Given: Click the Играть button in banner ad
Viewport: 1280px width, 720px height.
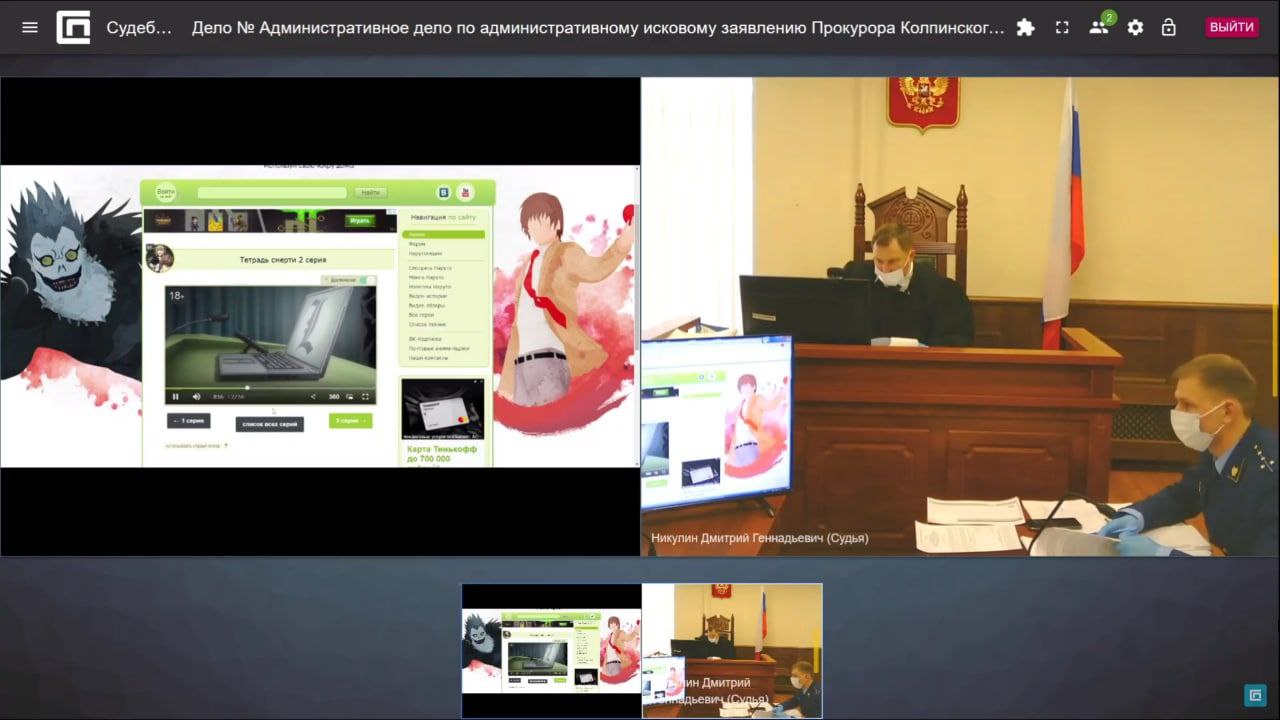Looking at the screenshot, I should point(359,220).
